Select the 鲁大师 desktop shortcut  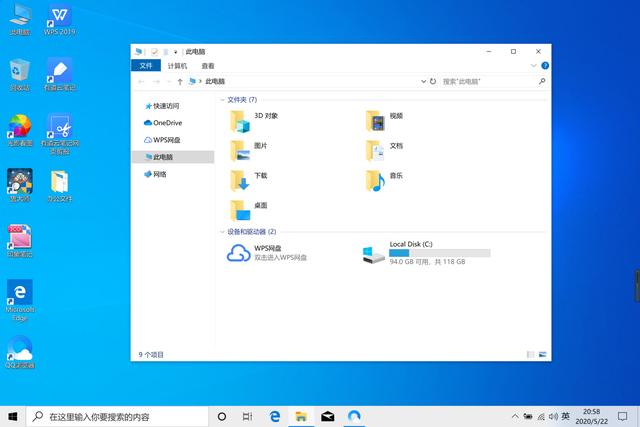pyautogui.click(x=20, y=186)
